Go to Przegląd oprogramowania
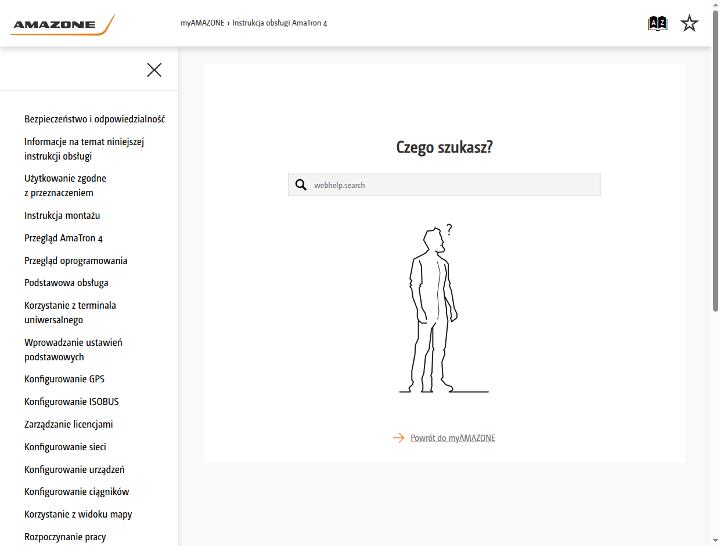This screenshot has height=546, width=720. (x=76, y=260)
